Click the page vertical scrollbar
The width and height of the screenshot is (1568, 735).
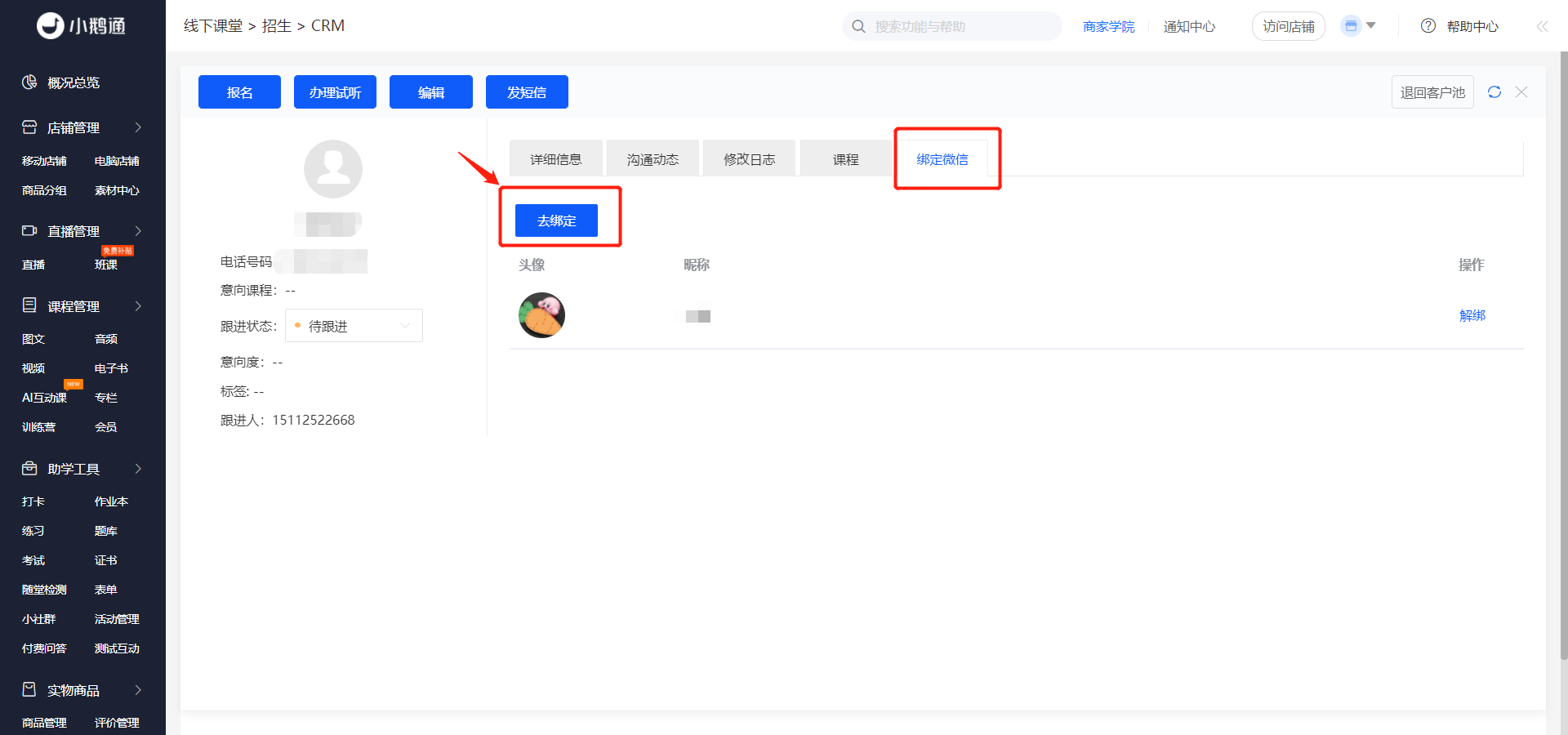pos(1563,355)
